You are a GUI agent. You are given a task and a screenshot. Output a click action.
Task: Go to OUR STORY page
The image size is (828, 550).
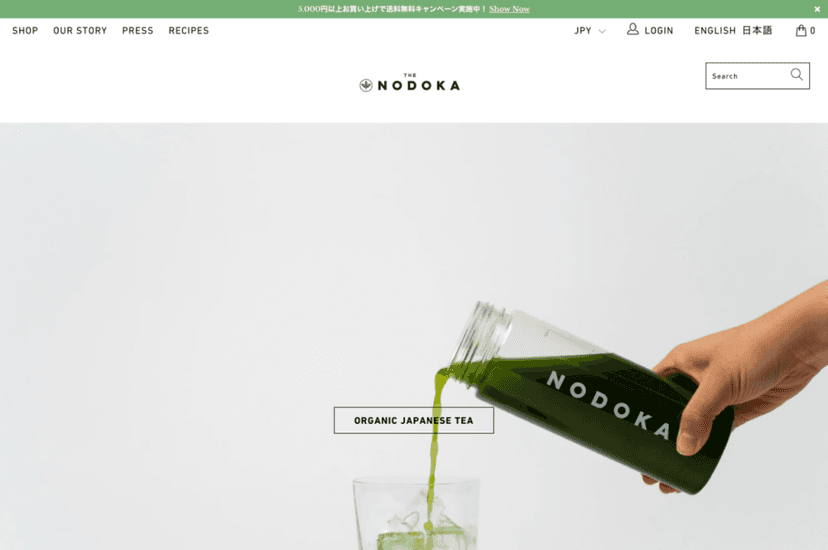(80, 31)
